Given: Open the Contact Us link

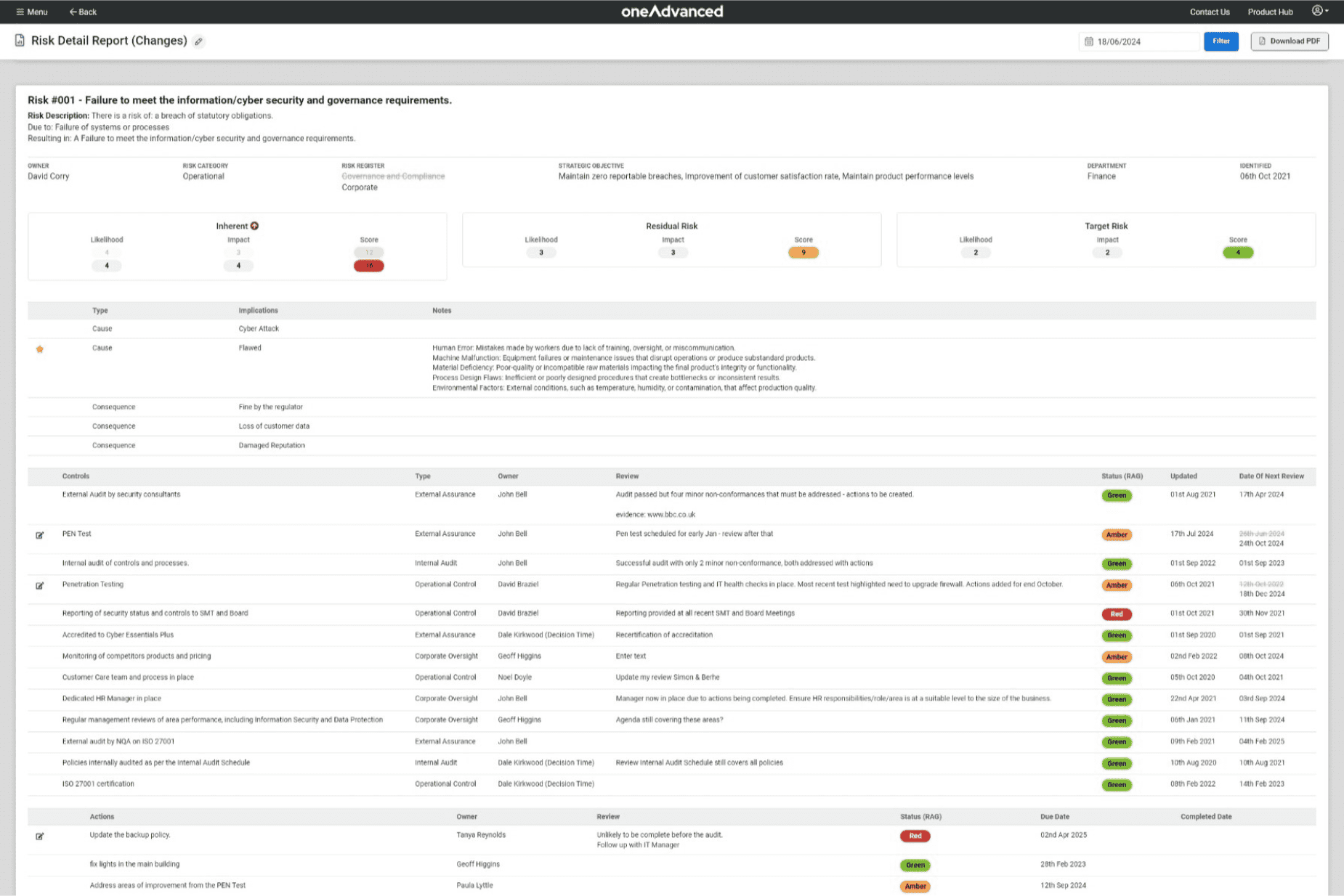Looking at the screenshot, I should [x=1209, y=12].
